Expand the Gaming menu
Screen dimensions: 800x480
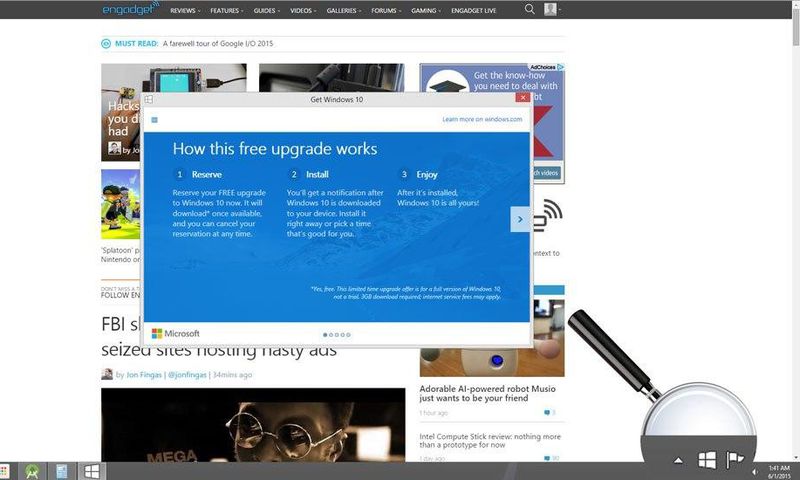pos(426,10)
